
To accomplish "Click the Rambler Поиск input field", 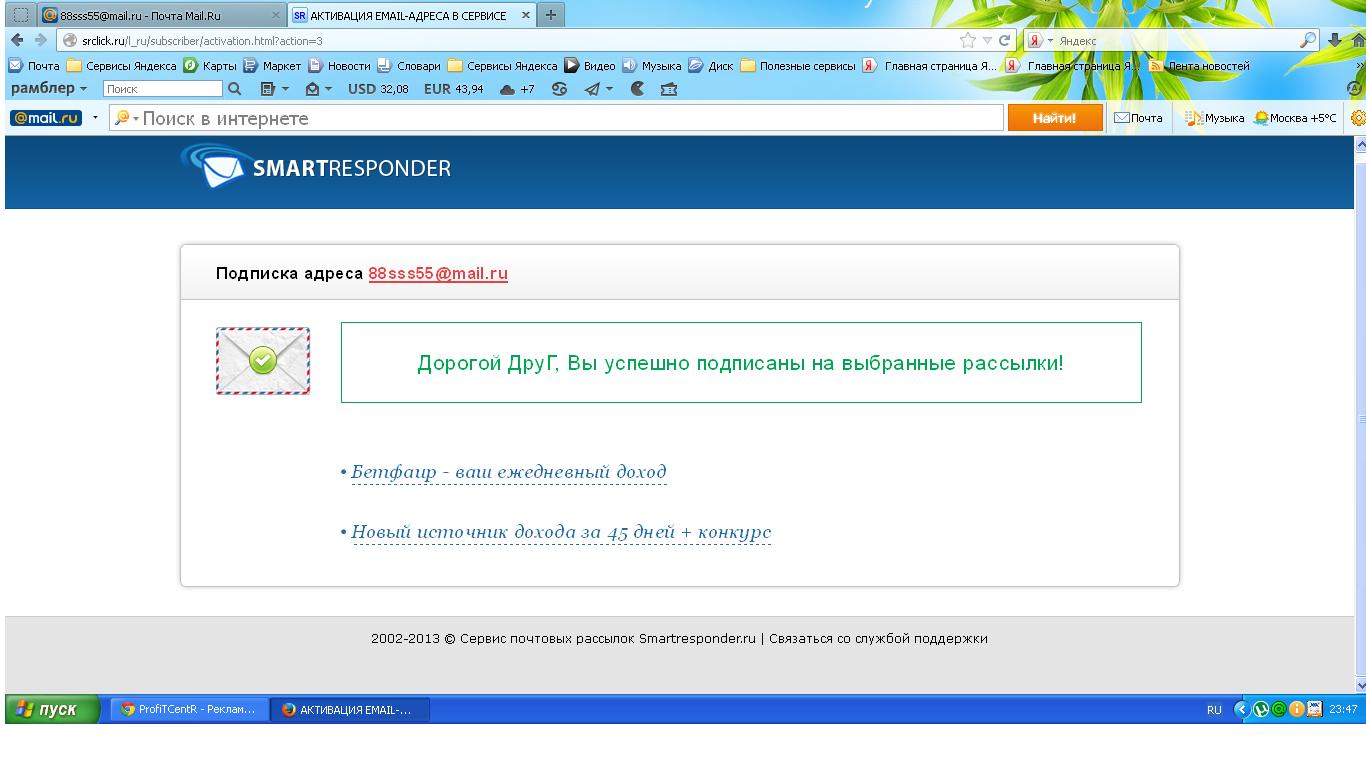I will click(163, 89).
